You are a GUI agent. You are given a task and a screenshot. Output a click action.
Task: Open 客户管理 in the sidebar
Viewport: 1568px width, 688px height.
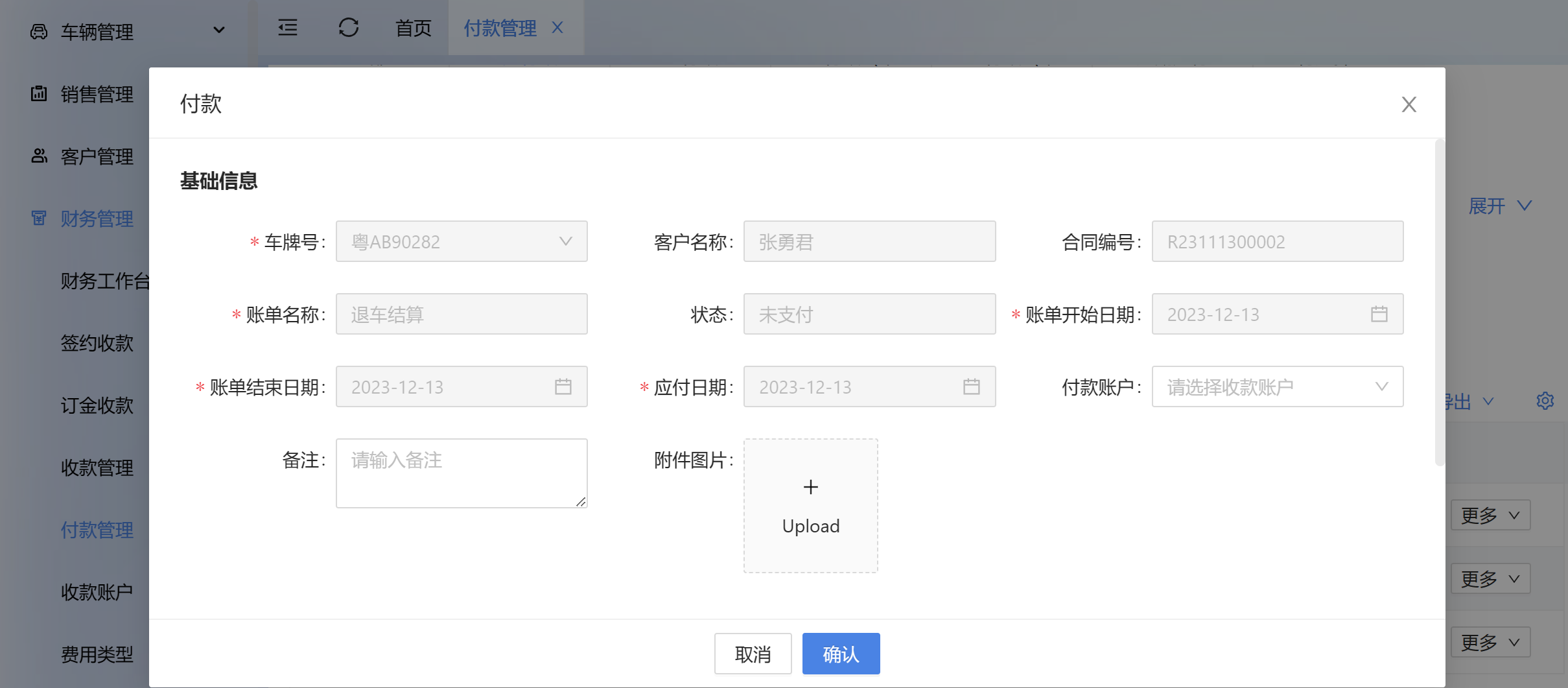pos(97,156)
